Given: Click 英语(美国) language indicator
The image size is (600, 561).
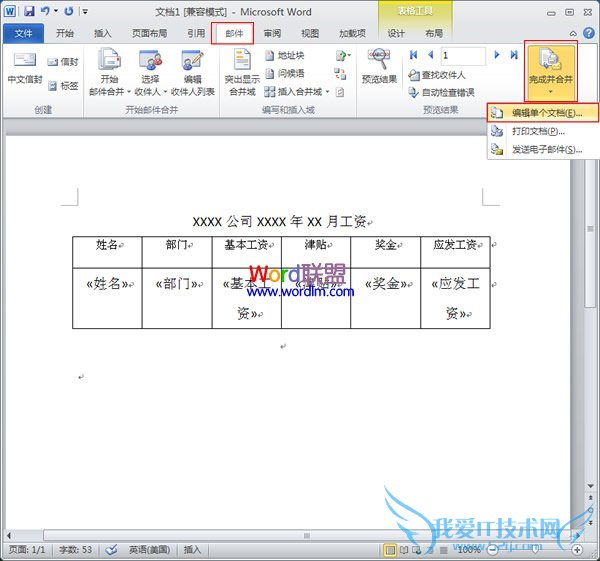Looking at the screenshot, I should (x=149, y=550).
